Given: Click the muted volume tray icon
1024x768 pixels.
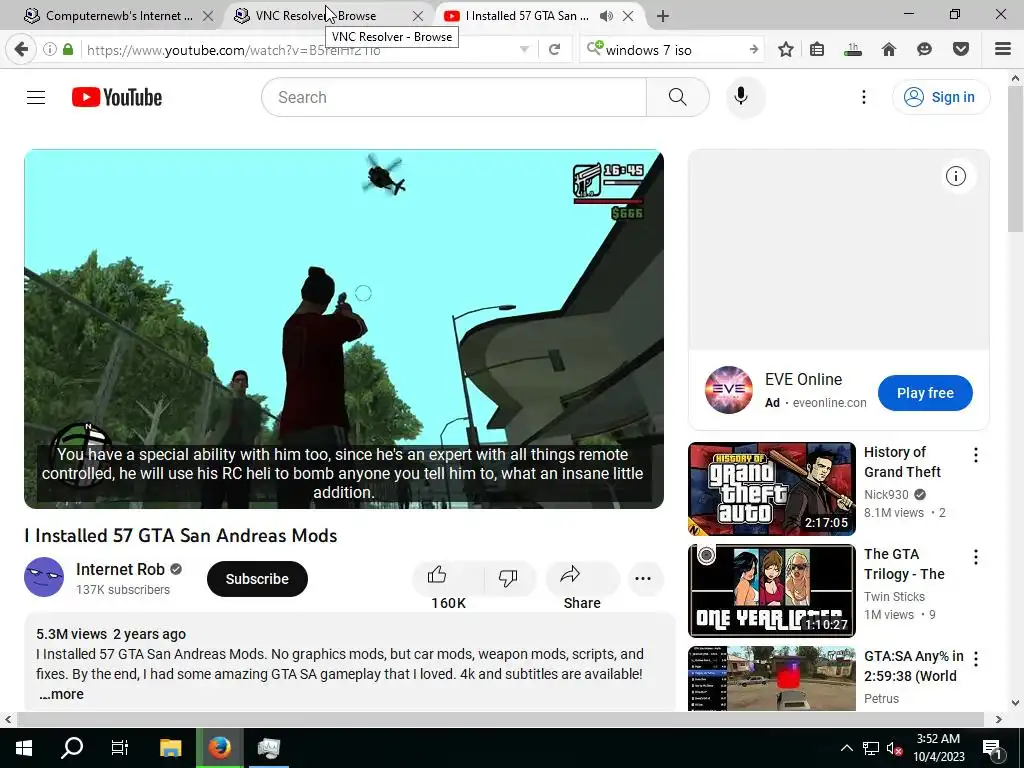Looking at the screenshot, I should (x=895, y=748).
